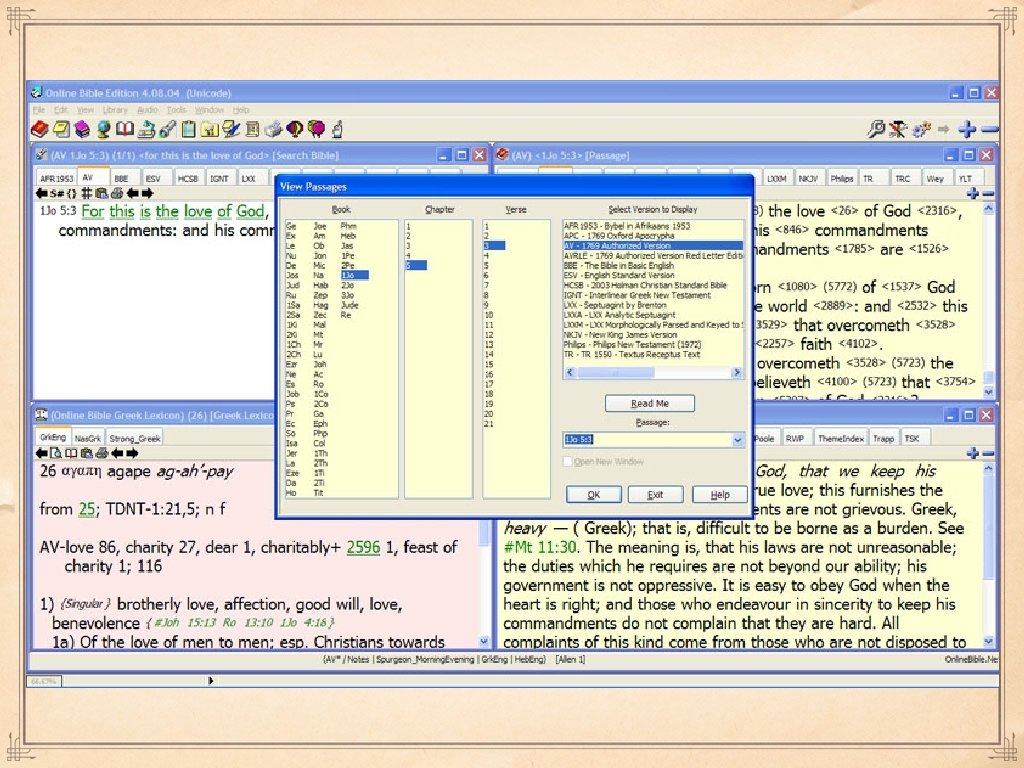This screenshot has width=1024, height=768.
Task: Open the Tools menu
Action: pos(176,110)
